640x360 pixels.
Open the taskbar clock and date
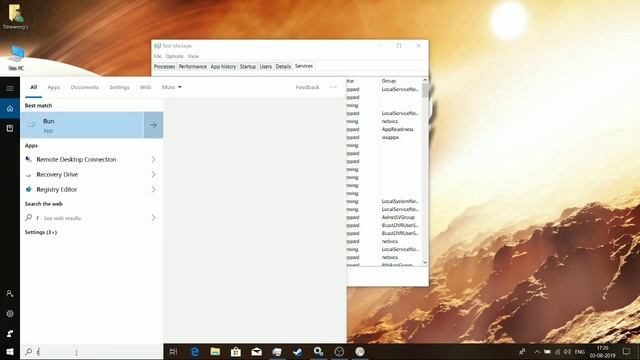[x=602, y=351]
